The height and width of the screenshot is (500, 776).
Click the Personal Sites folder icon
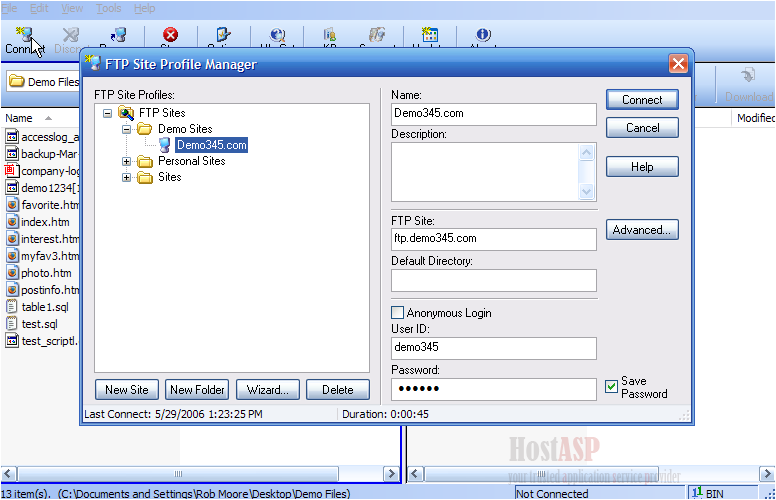coord(145,161)
